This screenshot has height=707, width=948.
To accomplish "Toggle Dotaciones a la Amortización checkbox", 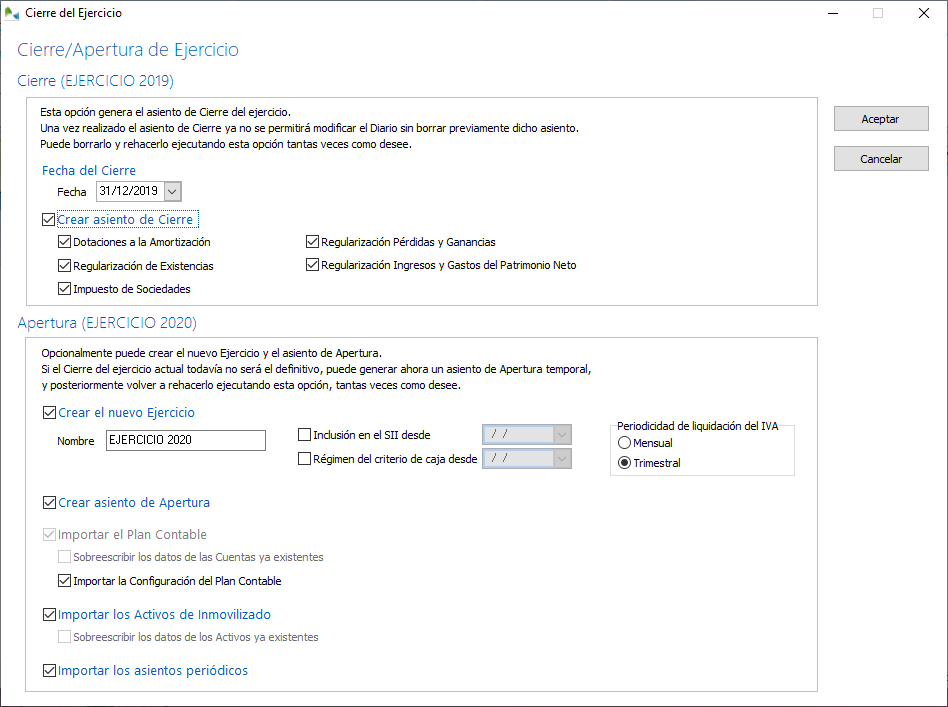I will click(65, 242).
